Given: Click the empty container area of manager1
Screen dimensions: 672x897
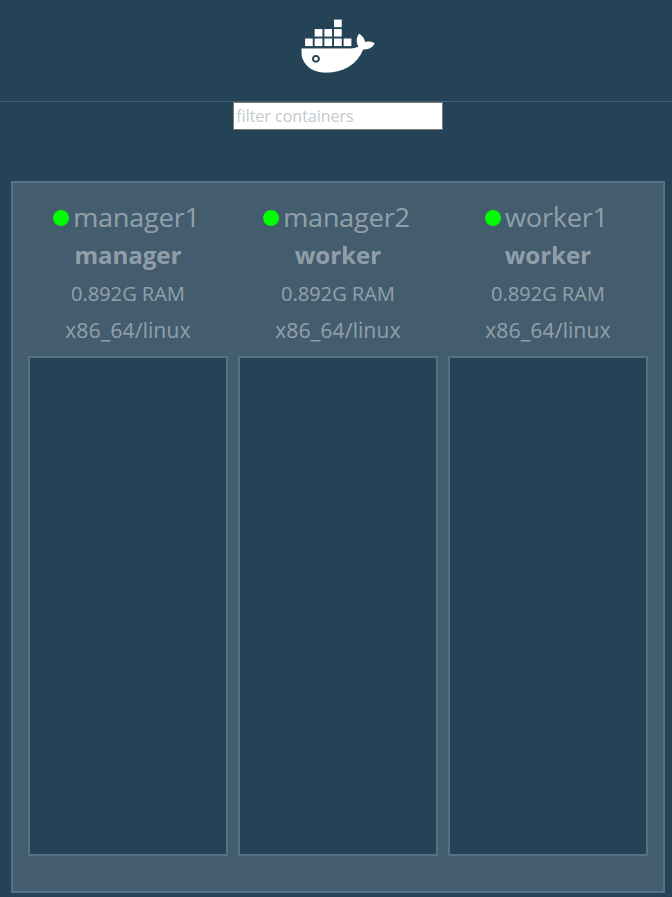Looking at the screenshot, I should [x=128, y=605].
